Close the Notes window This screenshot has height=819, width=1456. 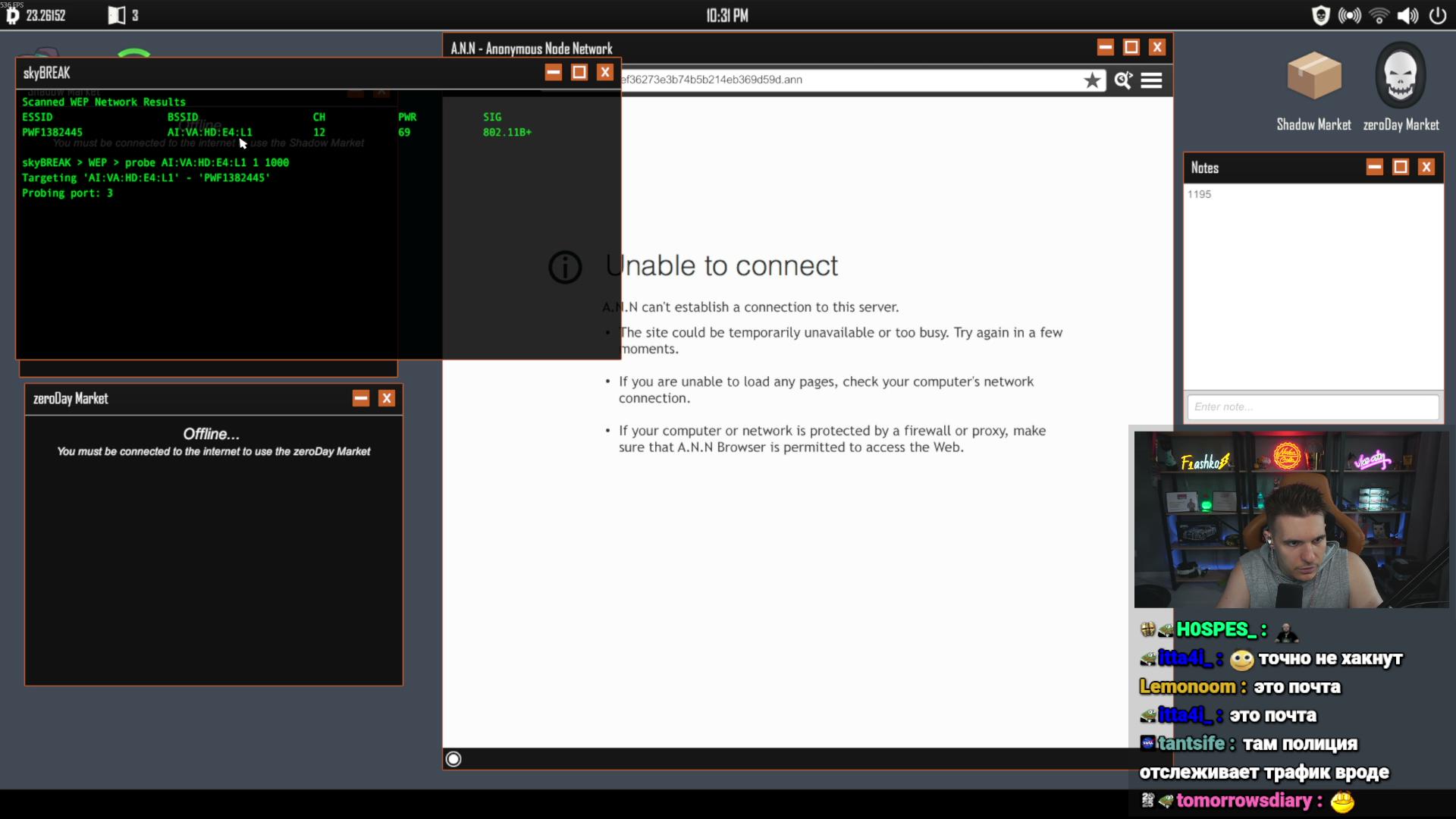(x=1426, y=168)
